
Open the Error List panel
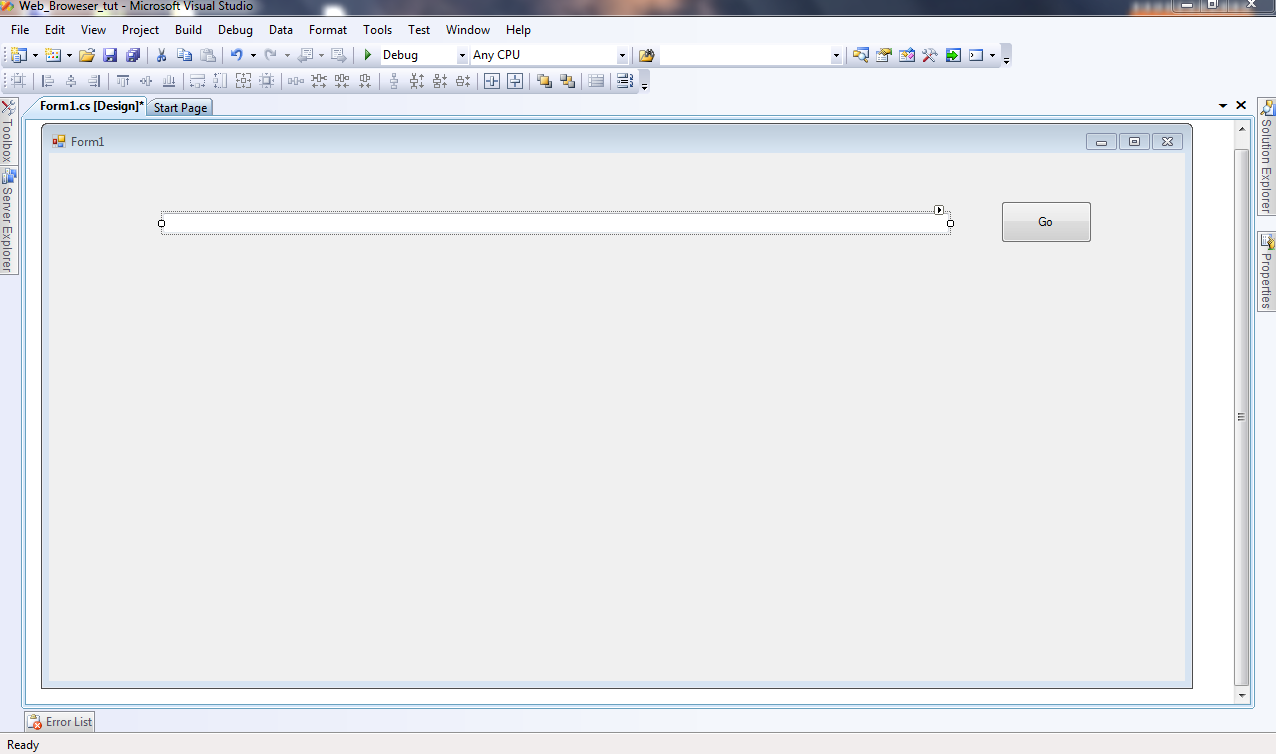pos(59,721)
